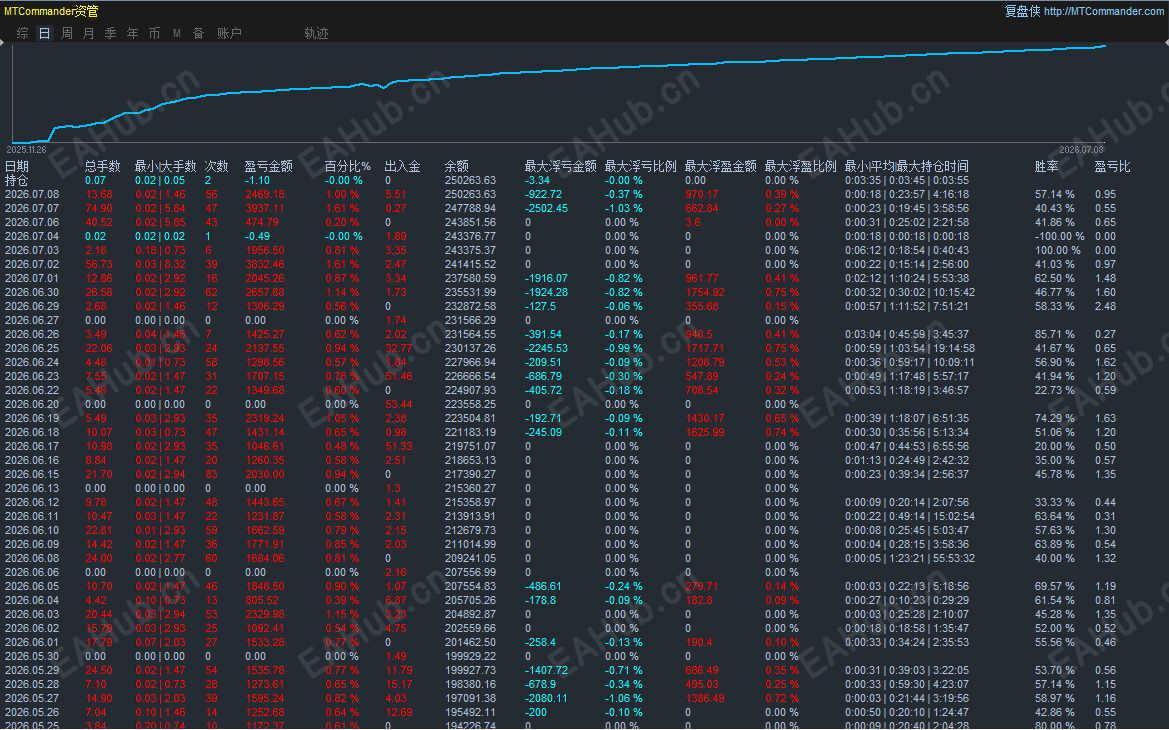Click the 最小|大手数 column header
This screenshot has height=730, width=1169.
pos(166,166)
